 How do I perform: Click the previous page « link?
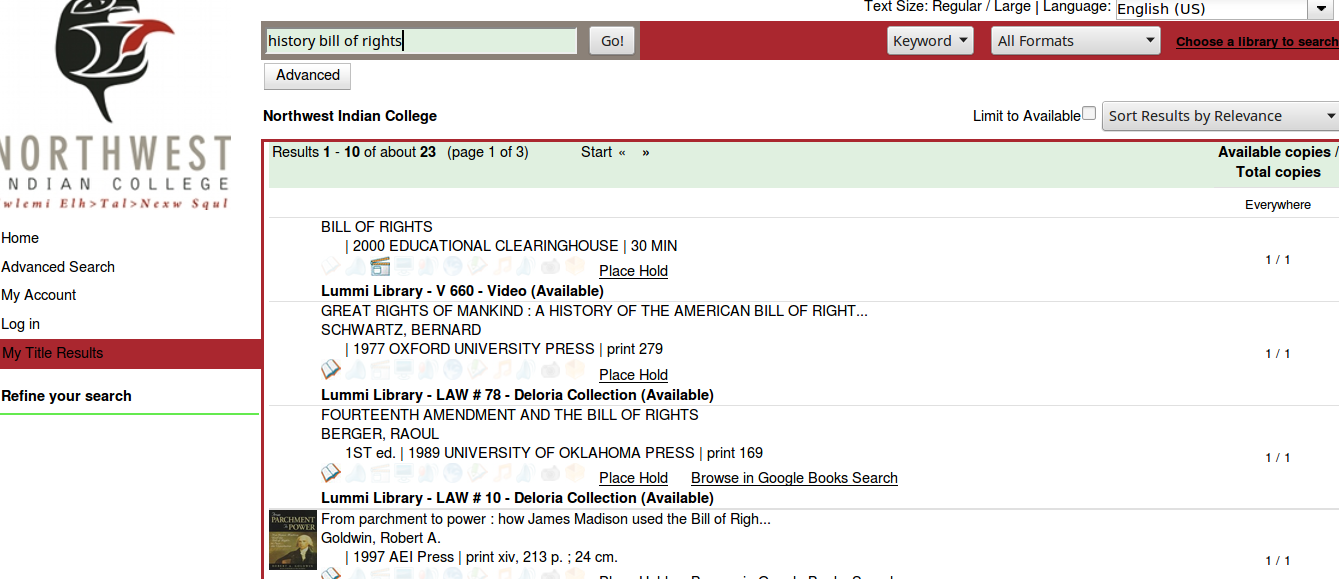pos(622,152)
